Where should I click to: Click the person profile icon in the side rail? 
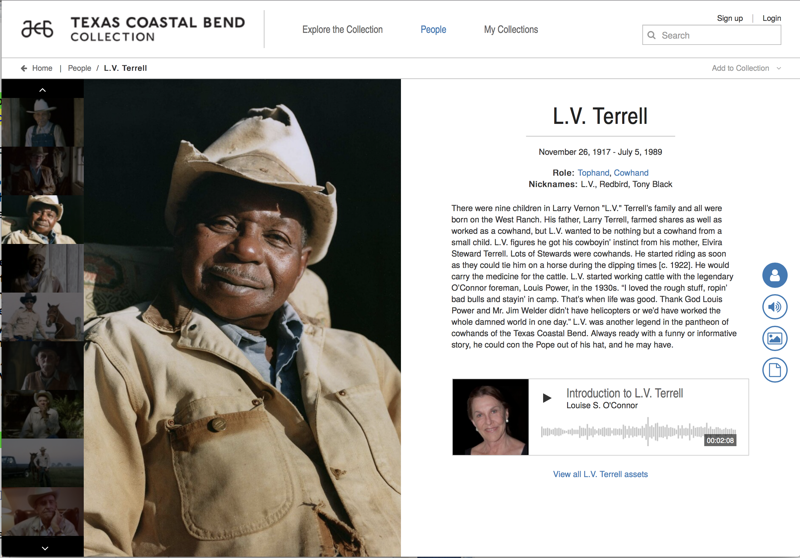pyautogui.click(x=774, y=275)
